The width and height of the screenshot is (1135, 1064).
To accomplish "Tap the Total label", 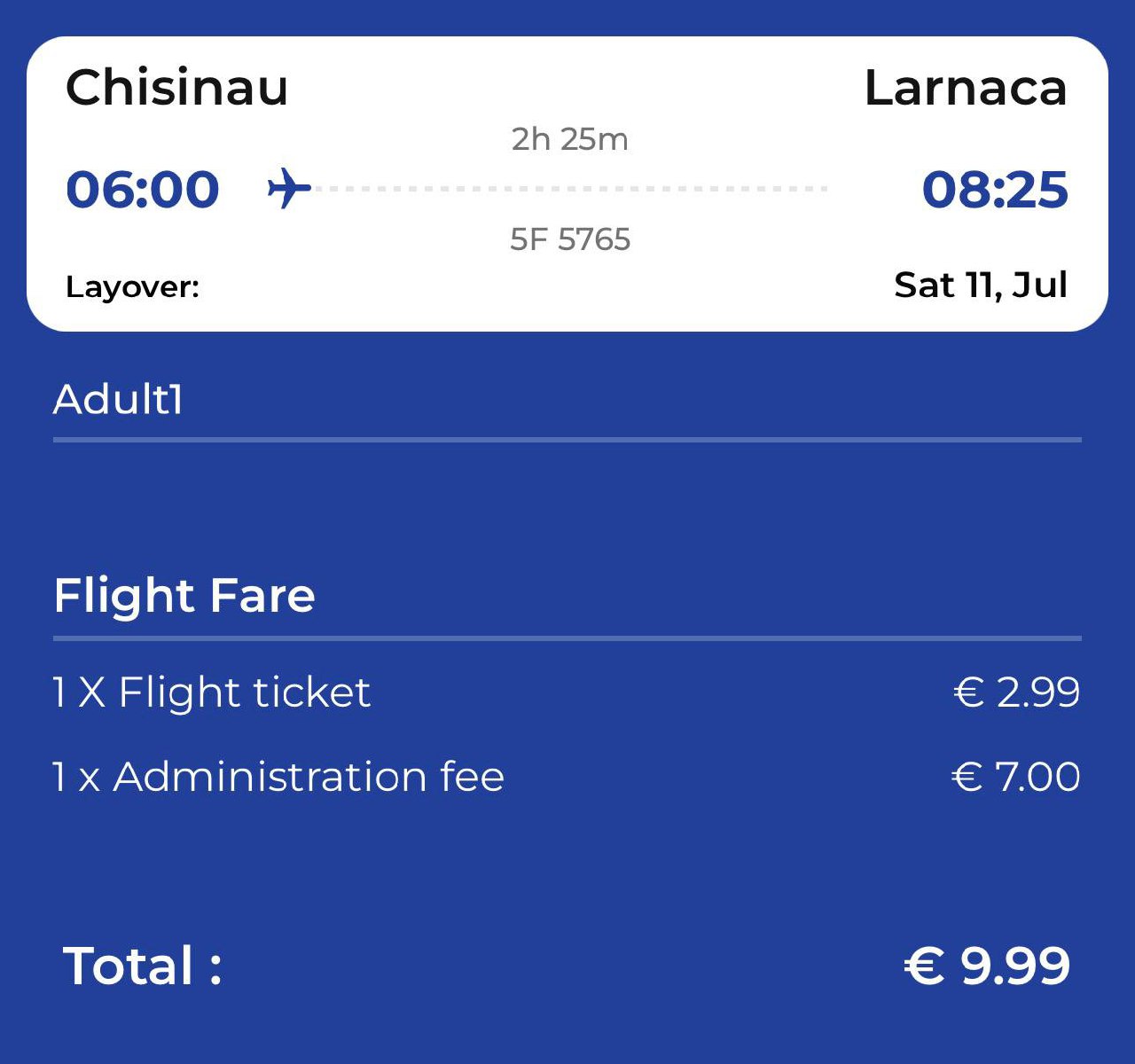I will 142,966.
